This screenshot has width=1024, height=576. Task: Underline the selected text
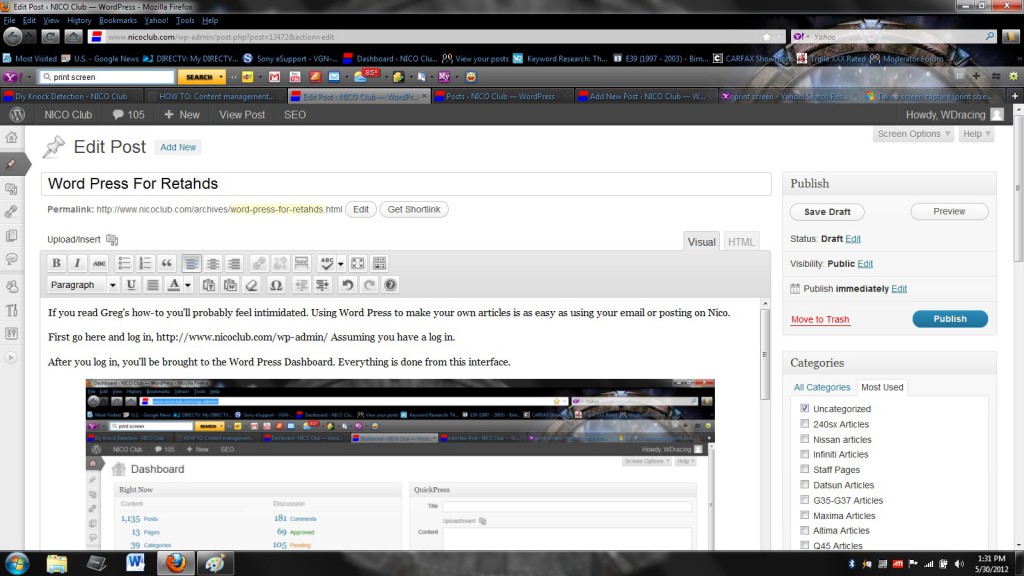pyautogui.click(x=131, y=285)
